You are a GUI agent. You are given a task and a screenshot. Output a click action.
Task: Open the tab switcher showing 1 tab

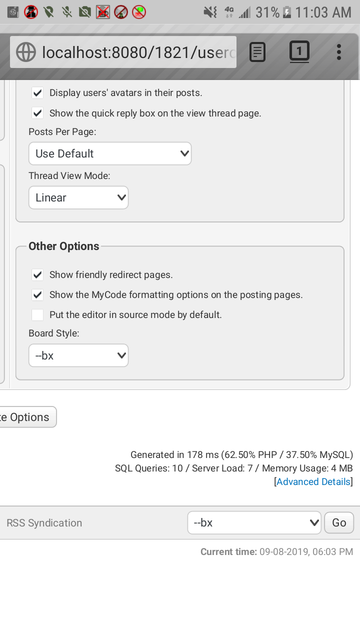[299, 52]
